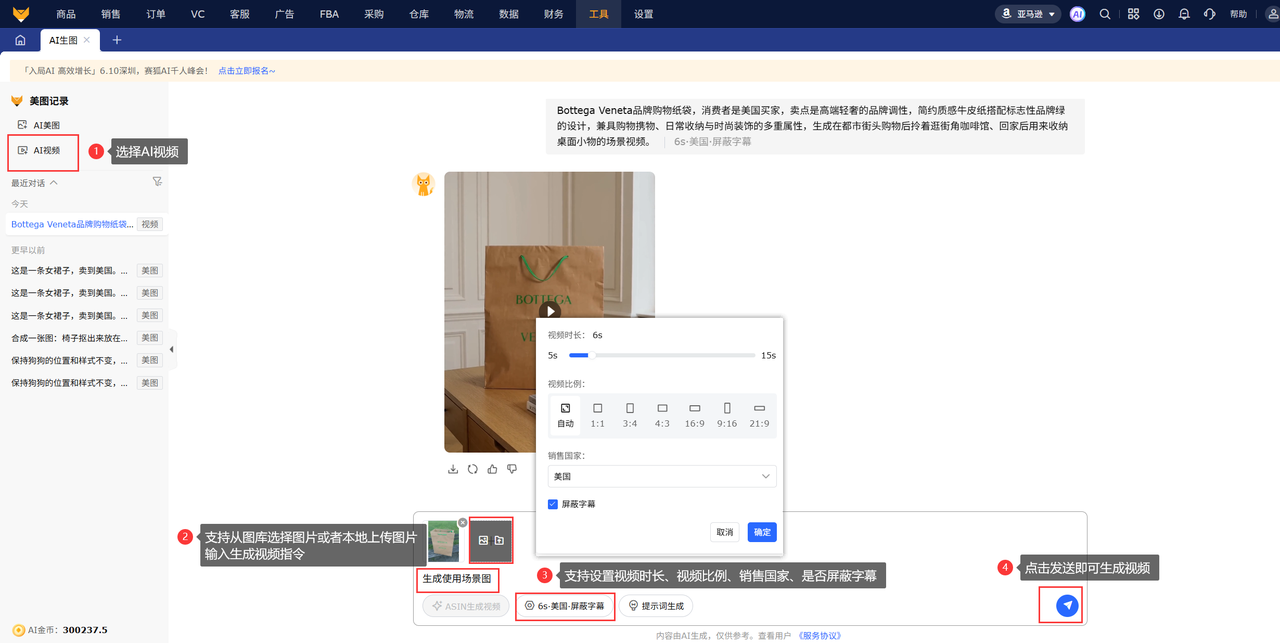Remove the attached image thumbnail
This screenshot has width=1280, height=643.
(x=462, y=523)
